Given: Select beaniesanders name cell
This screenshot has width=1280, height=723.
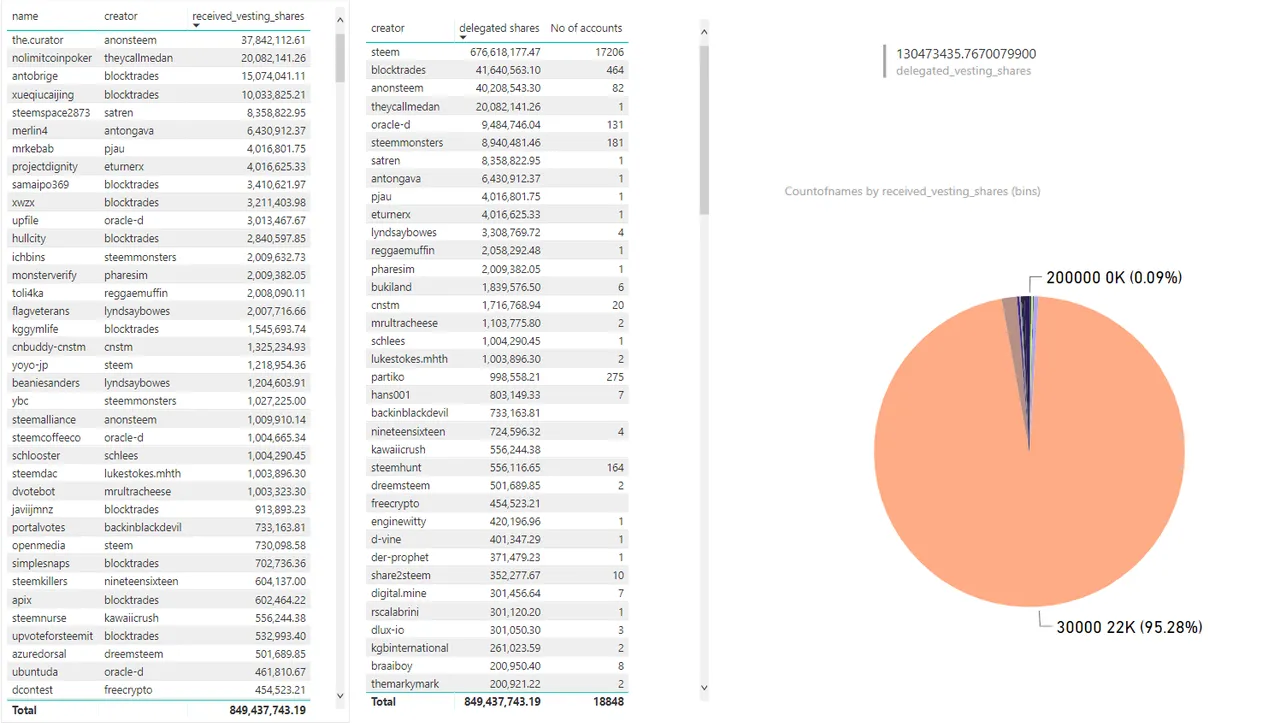Looking at the screenshot, I should tap(45, 383).
